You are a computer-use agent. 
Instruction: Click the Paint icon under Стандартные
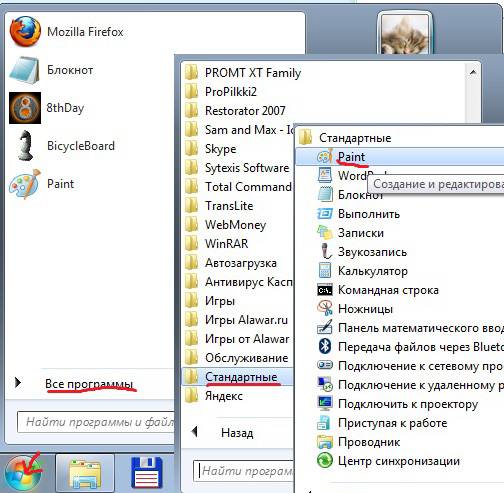click(x=325, y=157)
